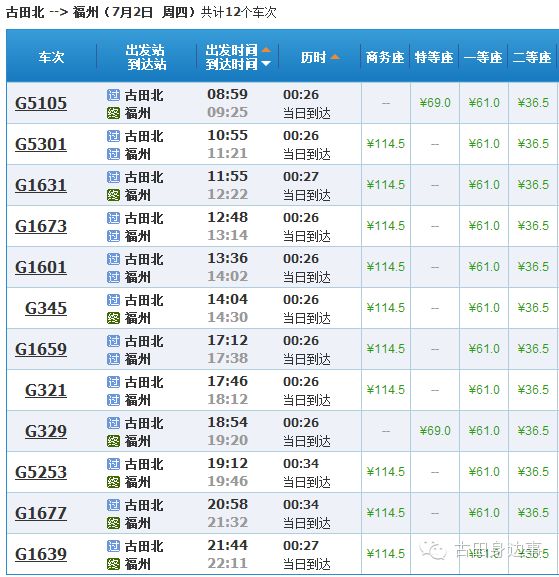Image resolution: width=559 pixels, height=577 pixels.
Task: Click 过 icon beside 福州 in G1659 row
Action: [x=113, y=359]
